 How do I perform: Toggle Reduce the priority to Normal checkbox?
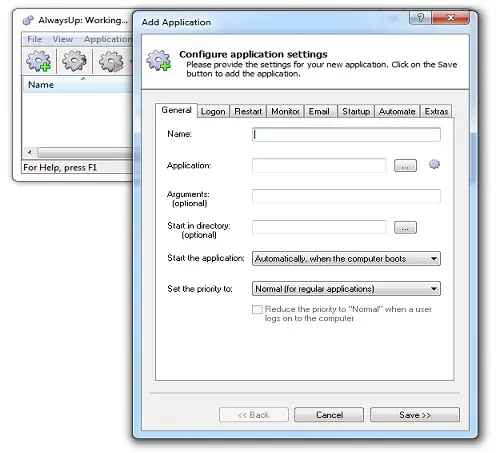[257, 309]
